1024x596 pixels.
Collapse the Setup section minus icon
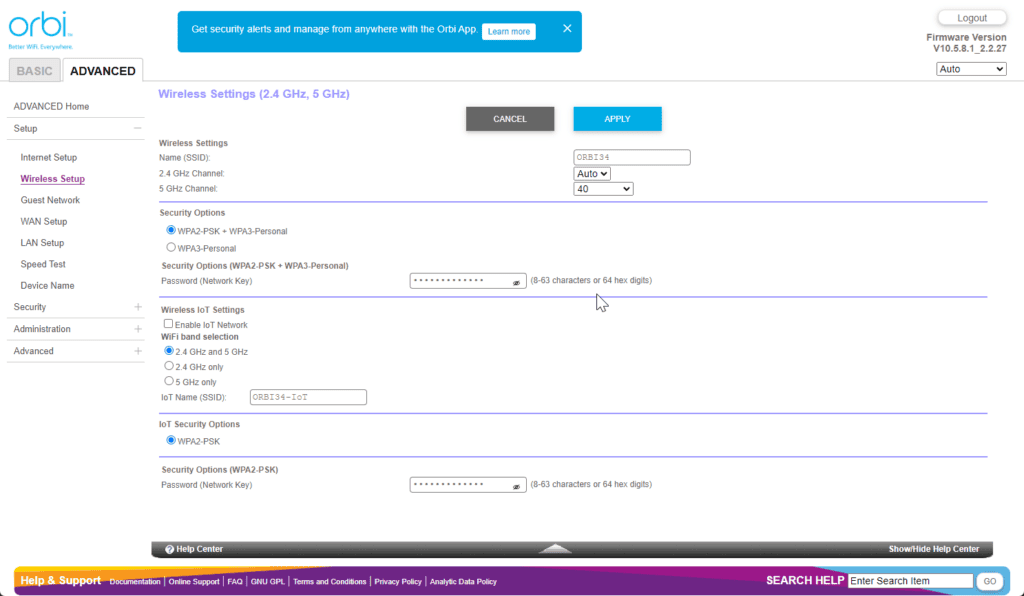137,128
